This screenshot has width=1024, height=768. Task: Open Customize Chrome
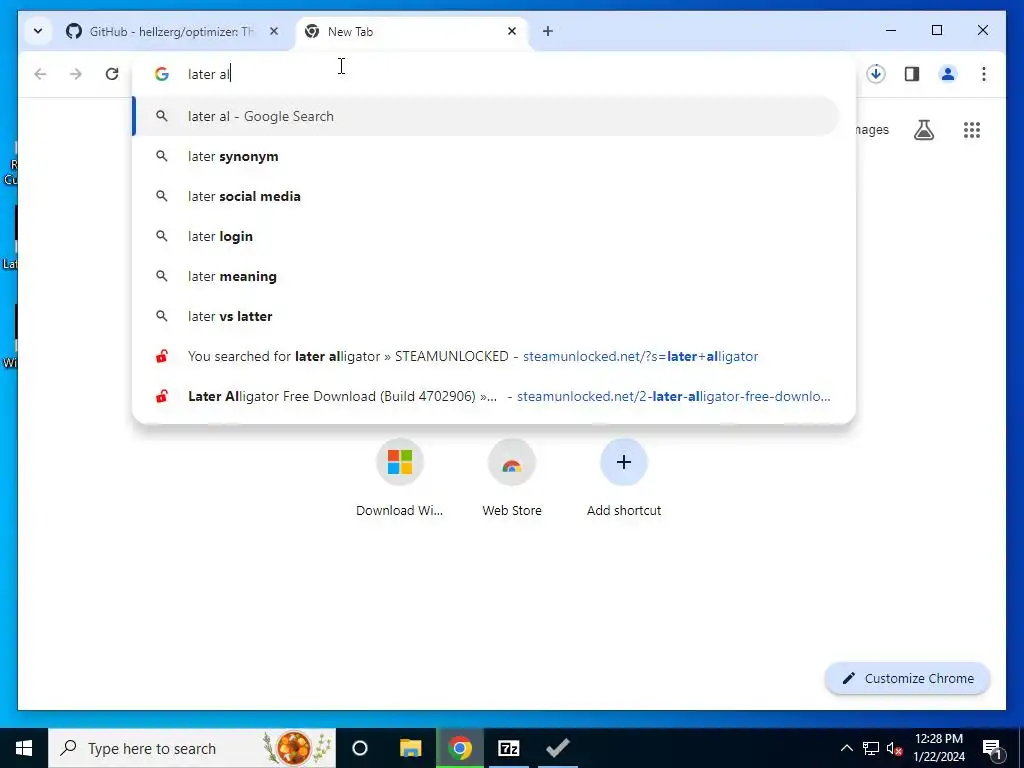coord(908,679)
